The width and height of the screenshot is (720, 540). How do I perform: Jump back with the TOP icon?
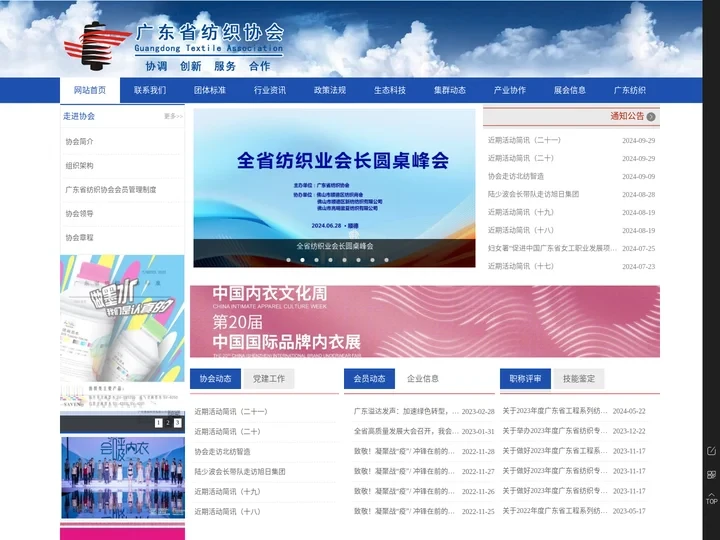[711, 498]
